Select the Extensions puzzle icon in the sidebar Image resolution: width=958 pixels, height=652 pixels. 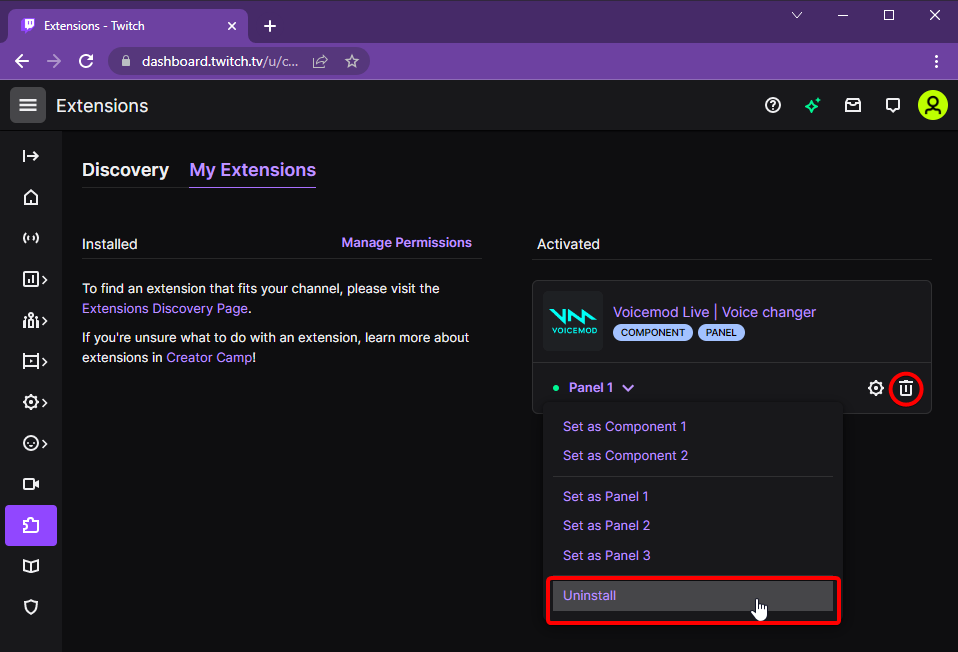coord(31,526)
